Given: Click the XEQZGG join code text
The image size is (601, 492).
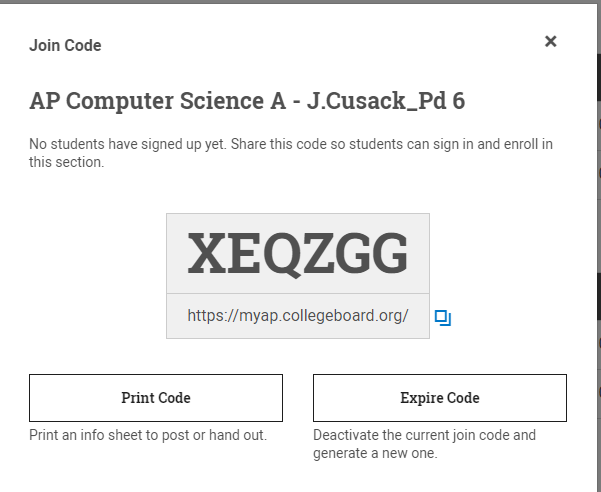Looking at the screenshot, I should 298,254.
